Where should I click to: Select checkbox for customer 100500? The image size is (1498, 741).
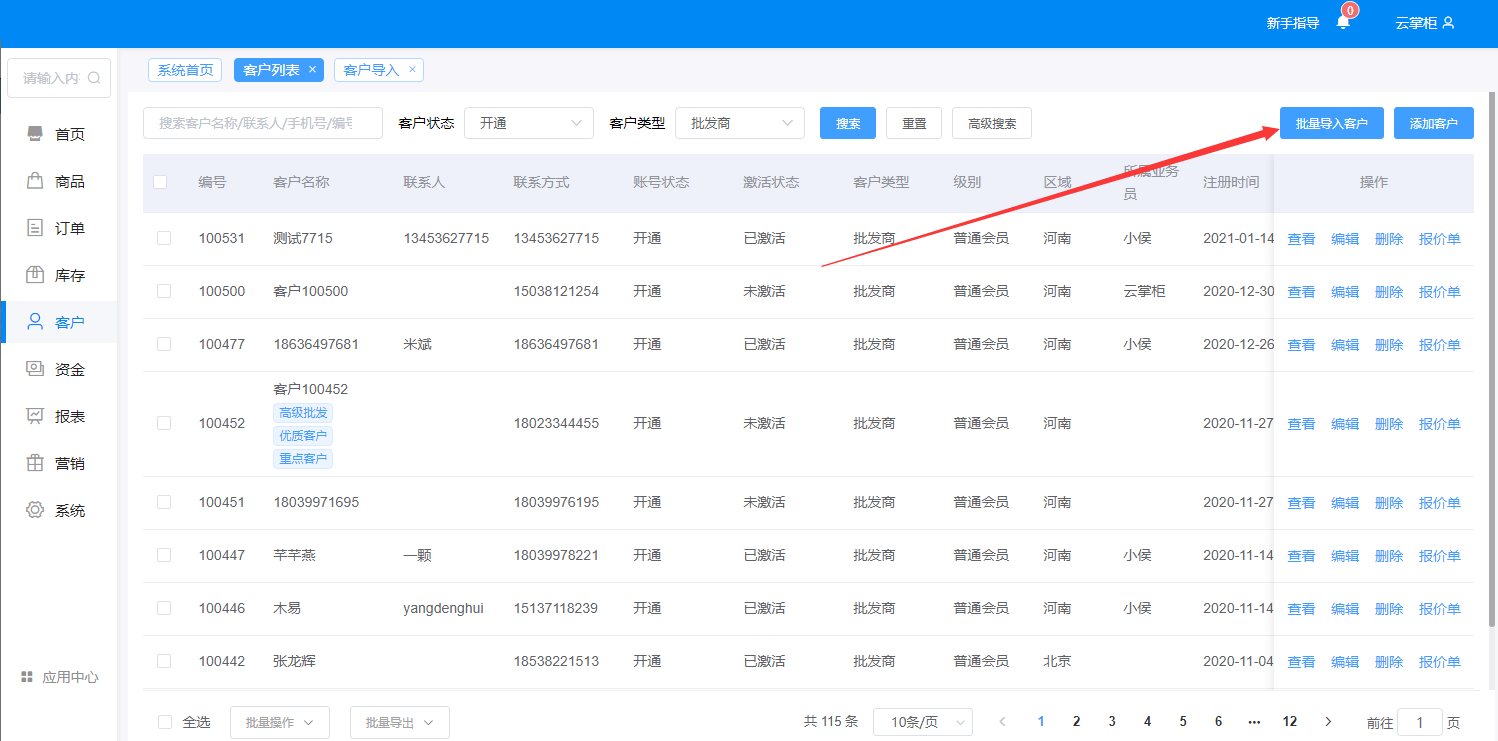[164, 291]
